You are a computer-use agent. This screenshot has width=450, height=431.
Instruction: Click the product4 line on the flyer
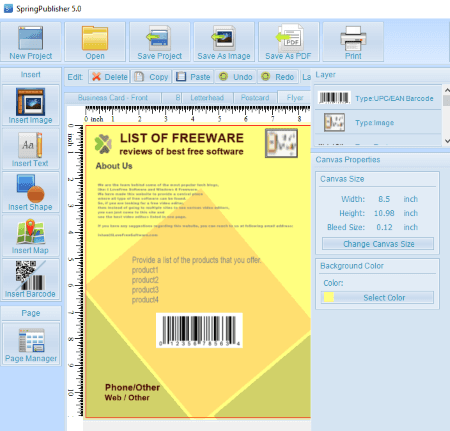[x=145, y=300]
